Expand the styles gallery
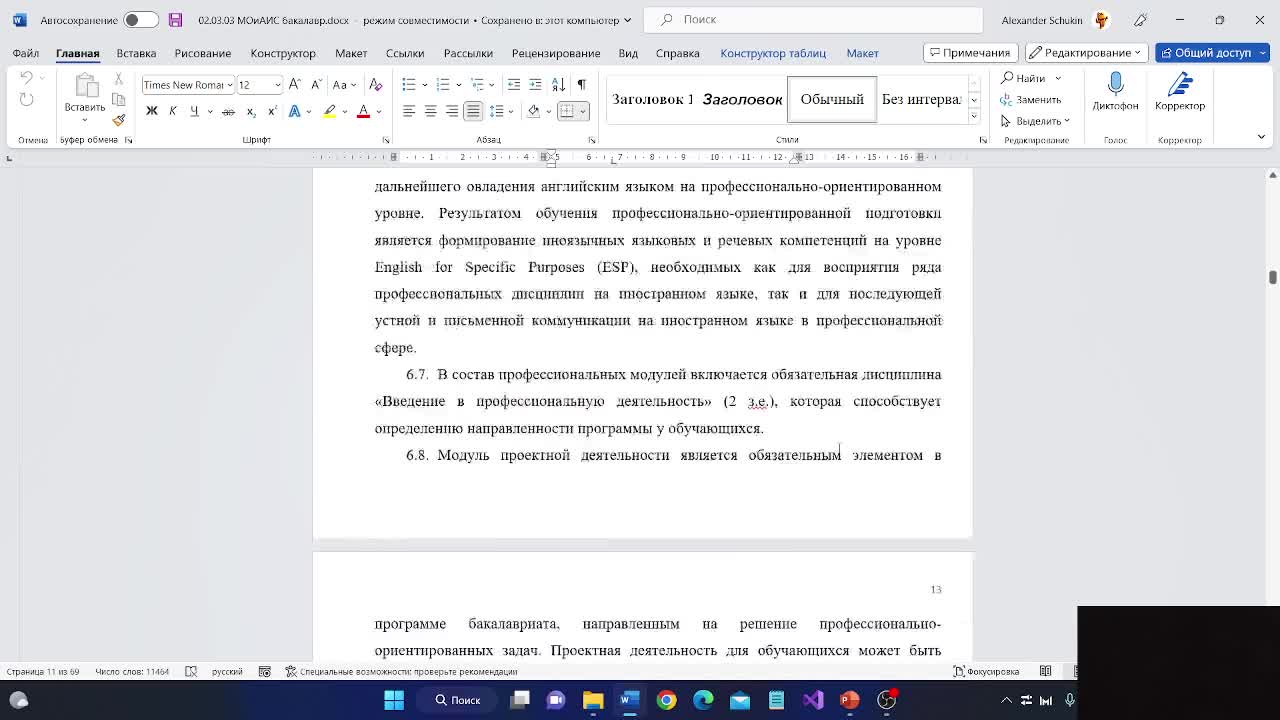1280x720 pixels. [974, 116]
